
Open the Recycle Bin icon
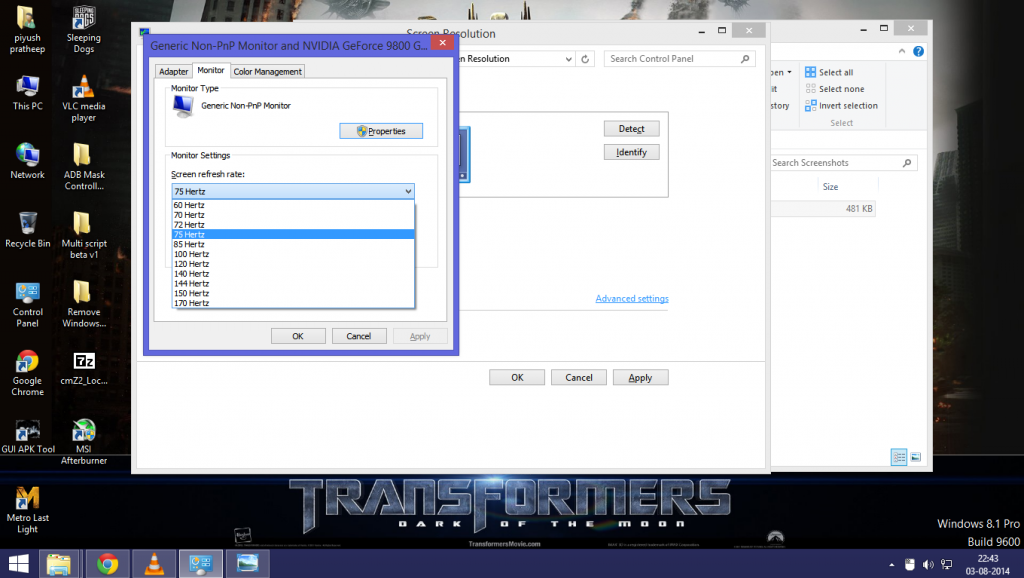click(x=28, y=223)
